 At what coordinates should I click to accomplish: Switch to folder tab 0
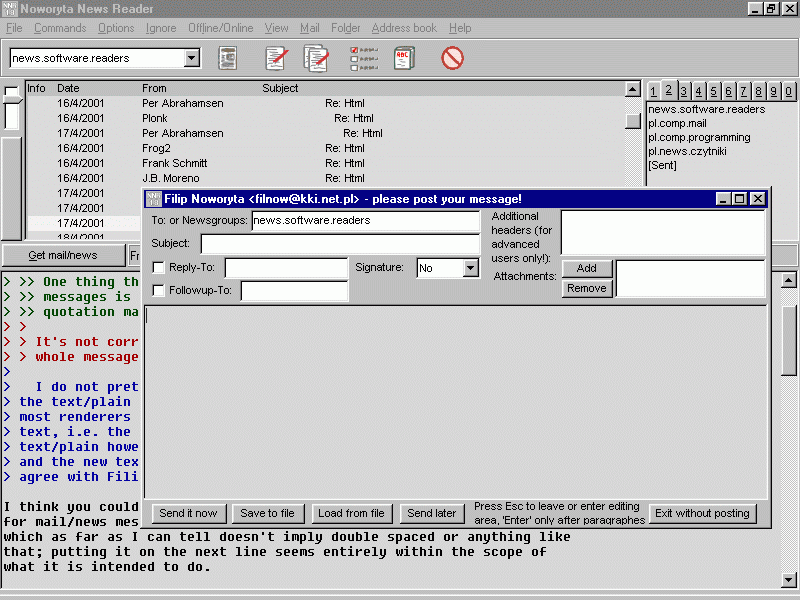click(788, 91)
